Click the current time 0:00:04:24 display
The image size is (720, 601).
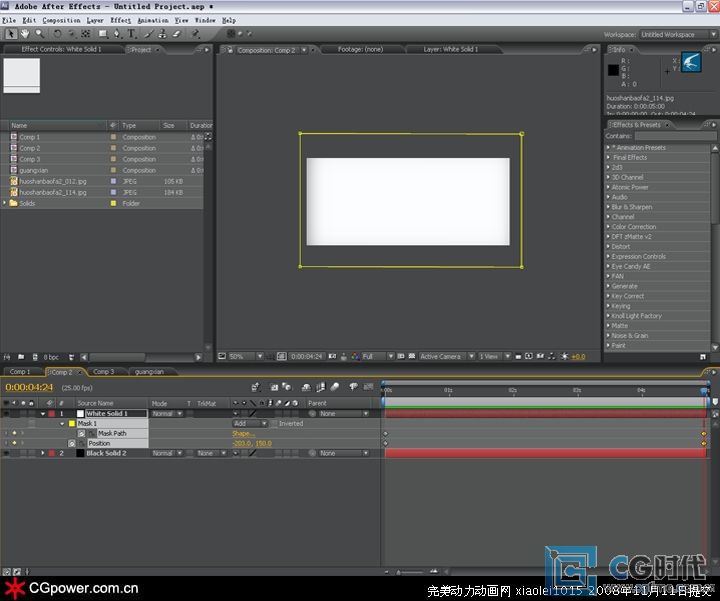29,388
